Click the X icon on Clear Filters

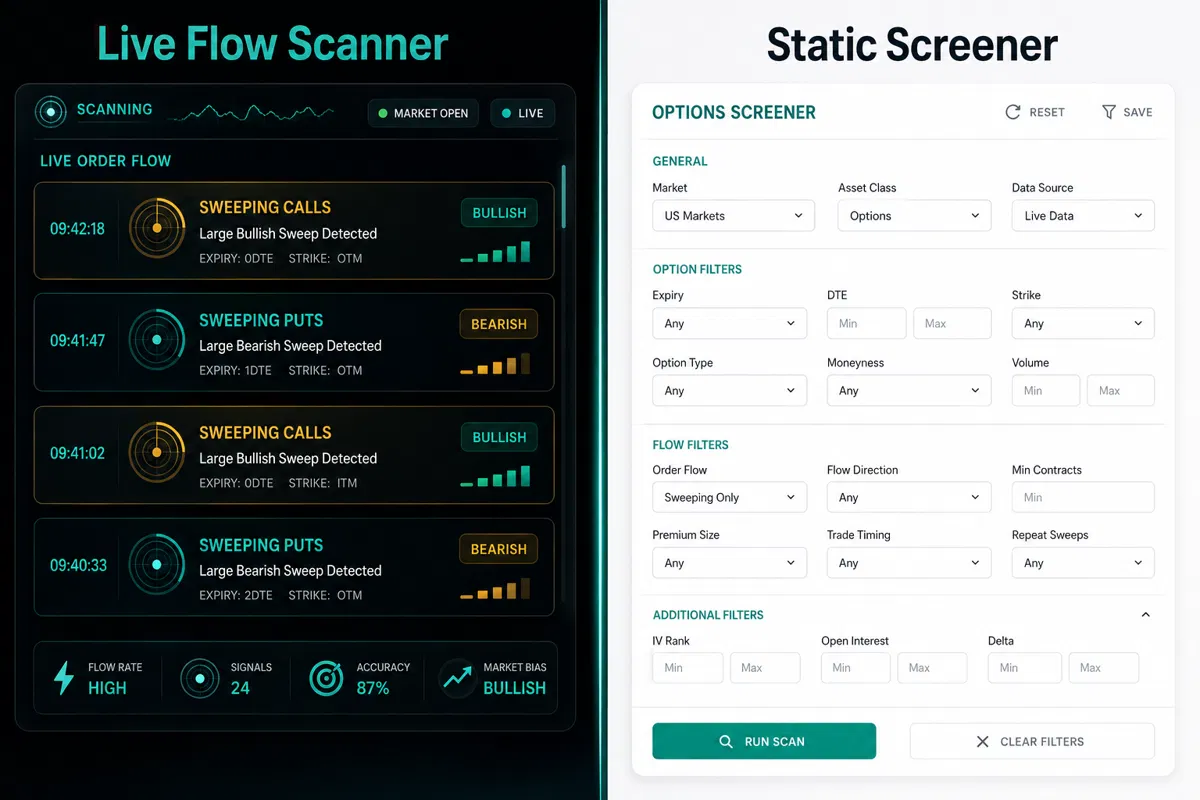tap(982, 742)
